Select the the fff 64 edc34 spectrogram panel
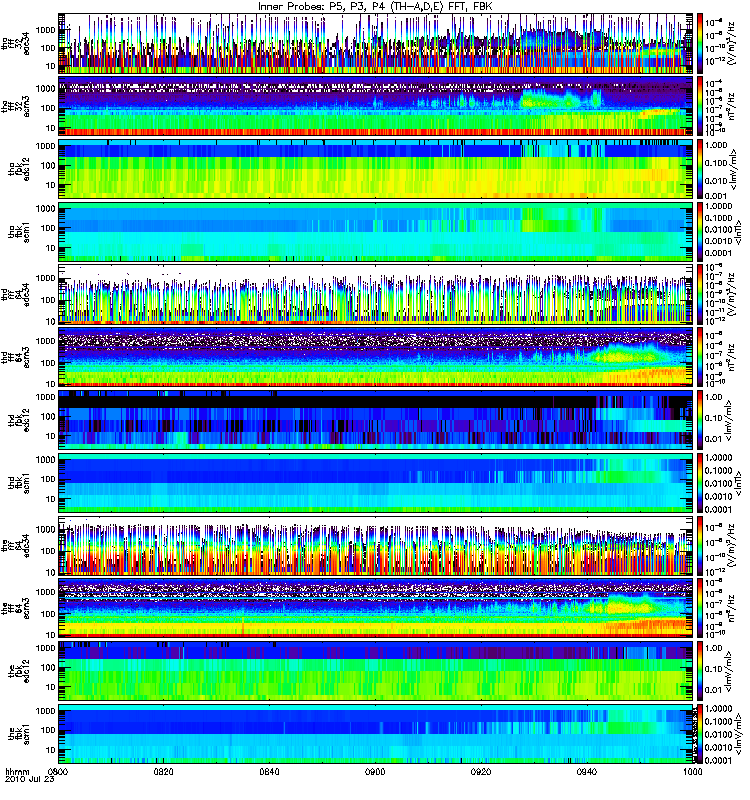 376,545
